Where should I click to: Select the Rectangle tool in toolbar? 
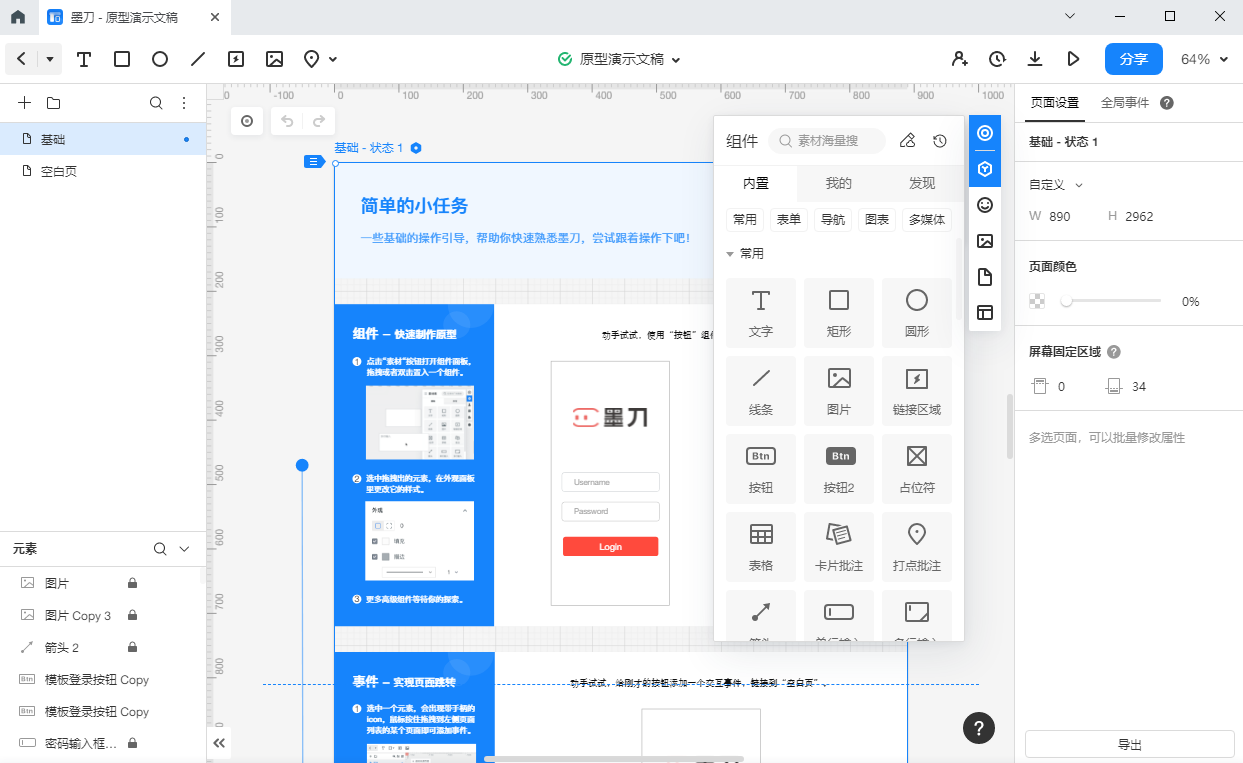click(122, 59)
